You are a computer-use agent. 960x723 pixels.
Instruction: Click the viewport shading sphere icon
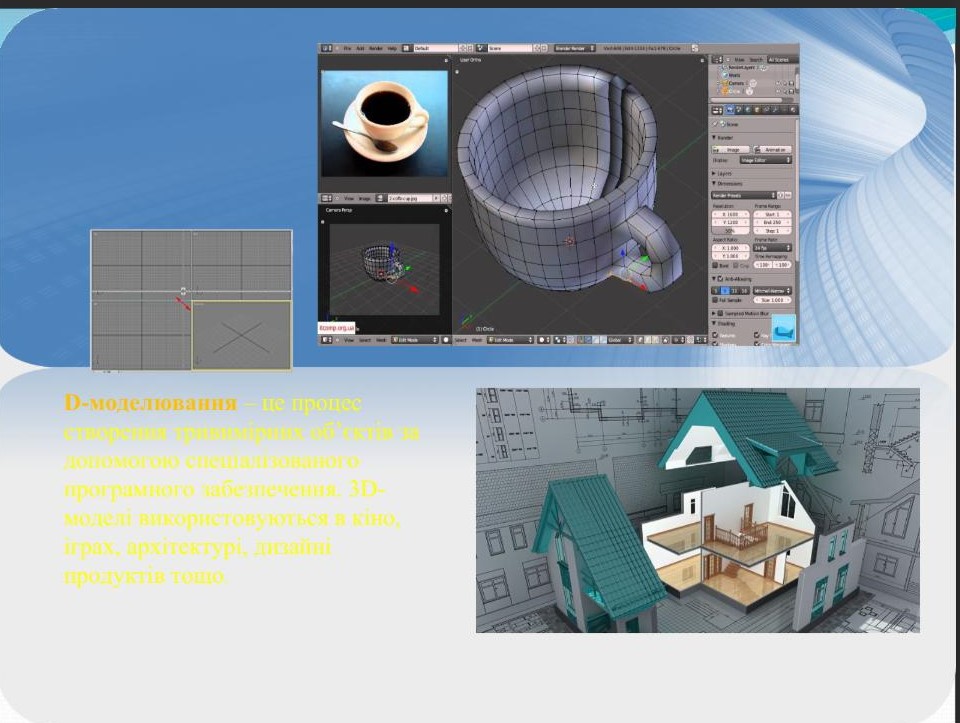(x=544, y=340)
